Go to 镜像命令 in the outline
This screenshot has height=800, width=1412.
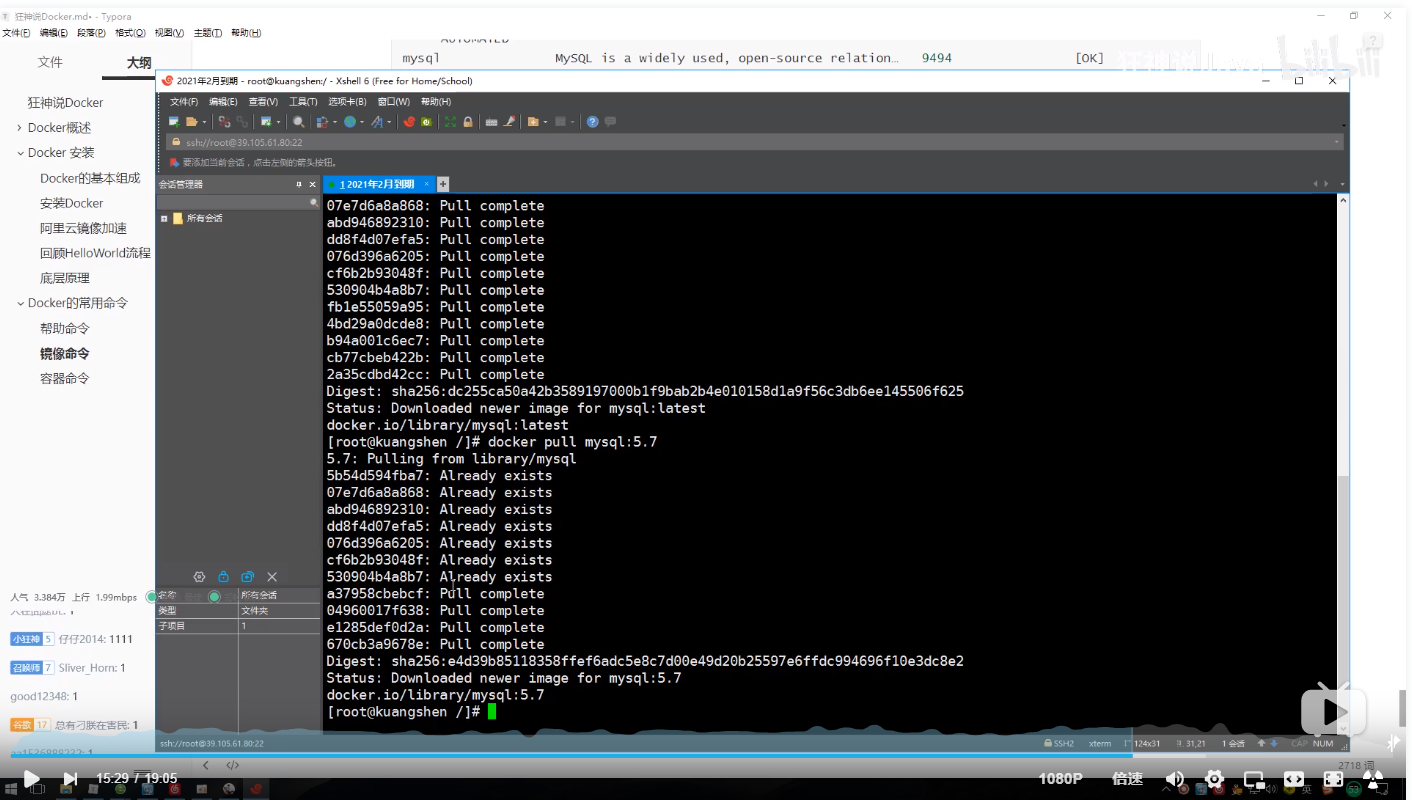pos(65,353)
